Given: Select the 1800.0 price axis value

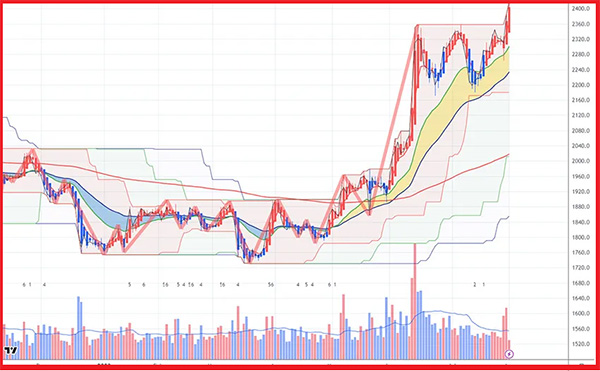Looking at the screenshot, I should point(580,237).
